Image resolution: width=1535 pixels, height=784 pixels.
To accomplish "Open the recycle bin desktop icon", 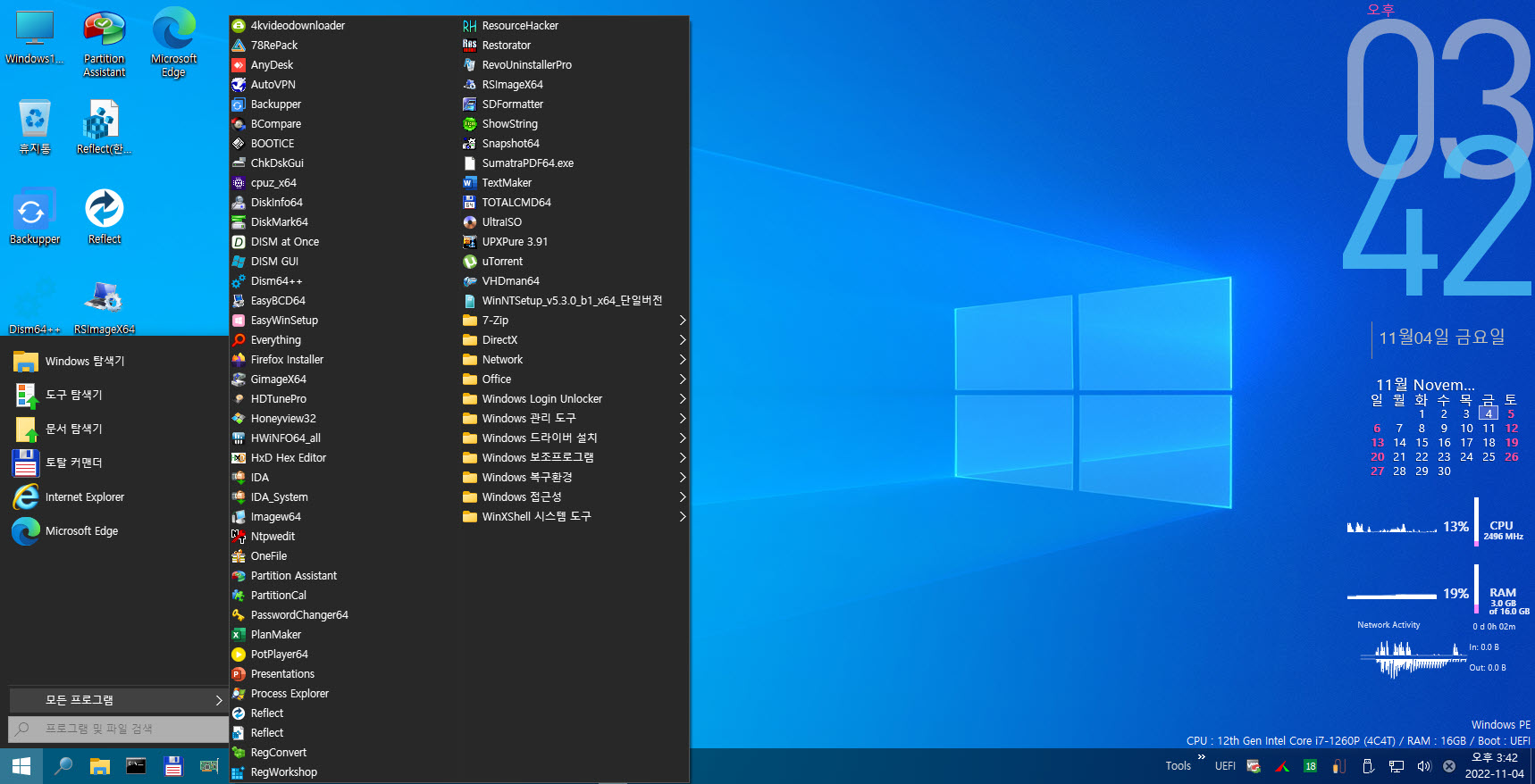I will (x=35, y=126).
